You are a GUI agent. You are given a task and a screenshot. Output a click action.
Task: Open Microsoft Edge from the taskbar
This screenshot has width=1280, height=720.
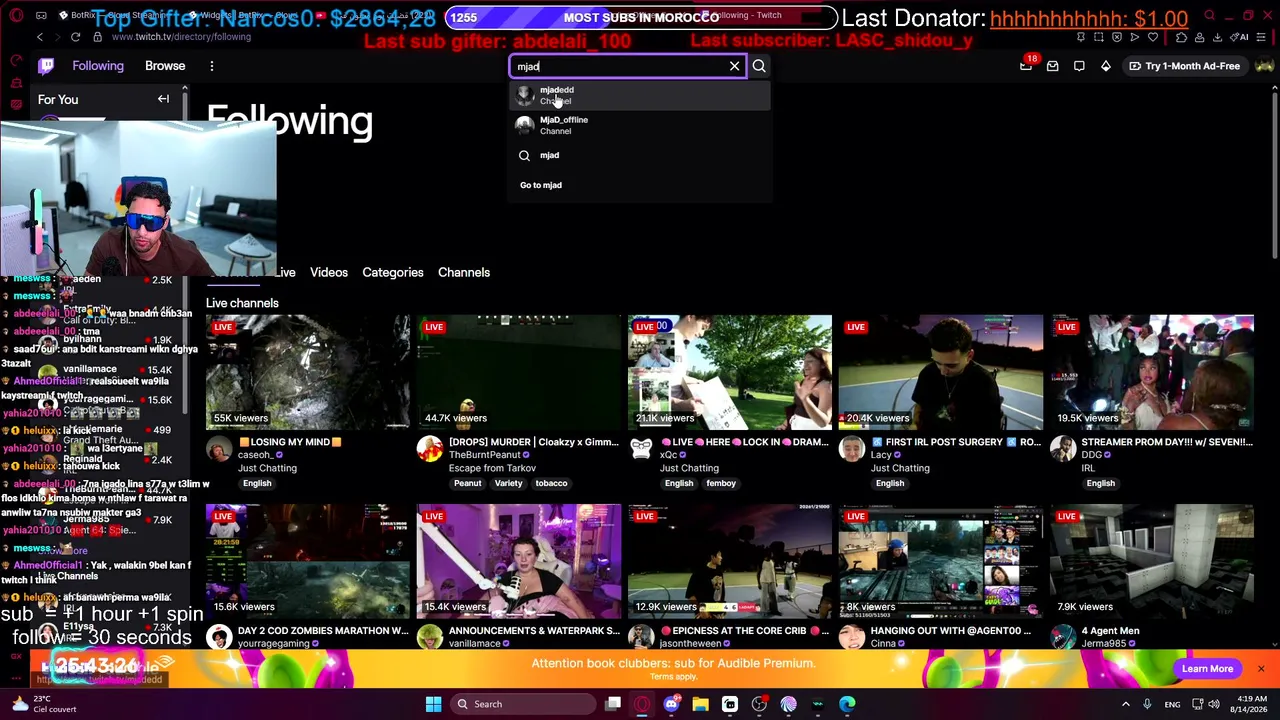click(847, 704)
